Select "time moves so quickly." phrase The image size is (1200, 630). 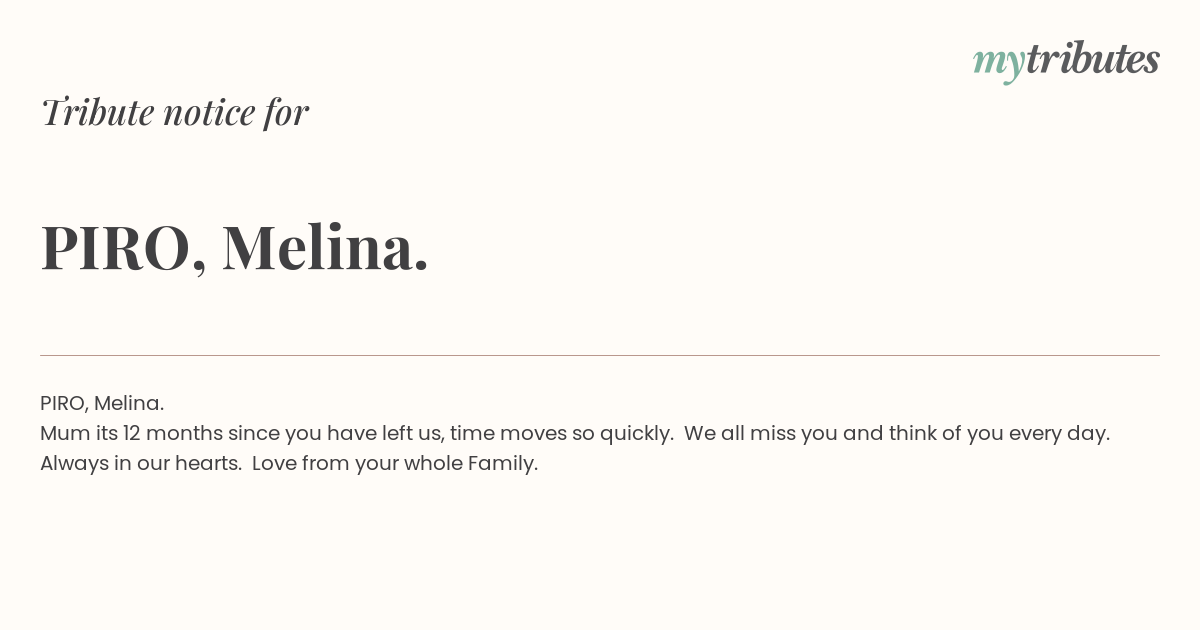tap(562, 434)
